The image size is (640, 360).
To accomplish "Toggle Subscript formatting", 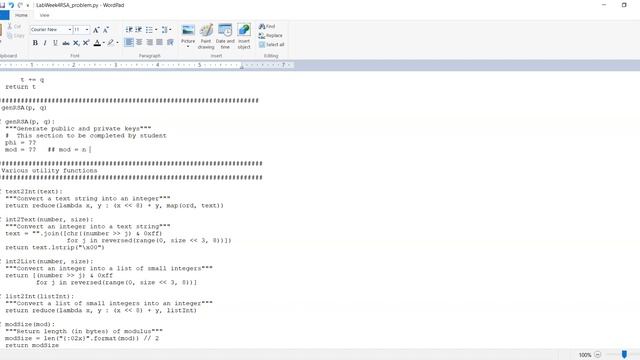I will tap(76, 43).
